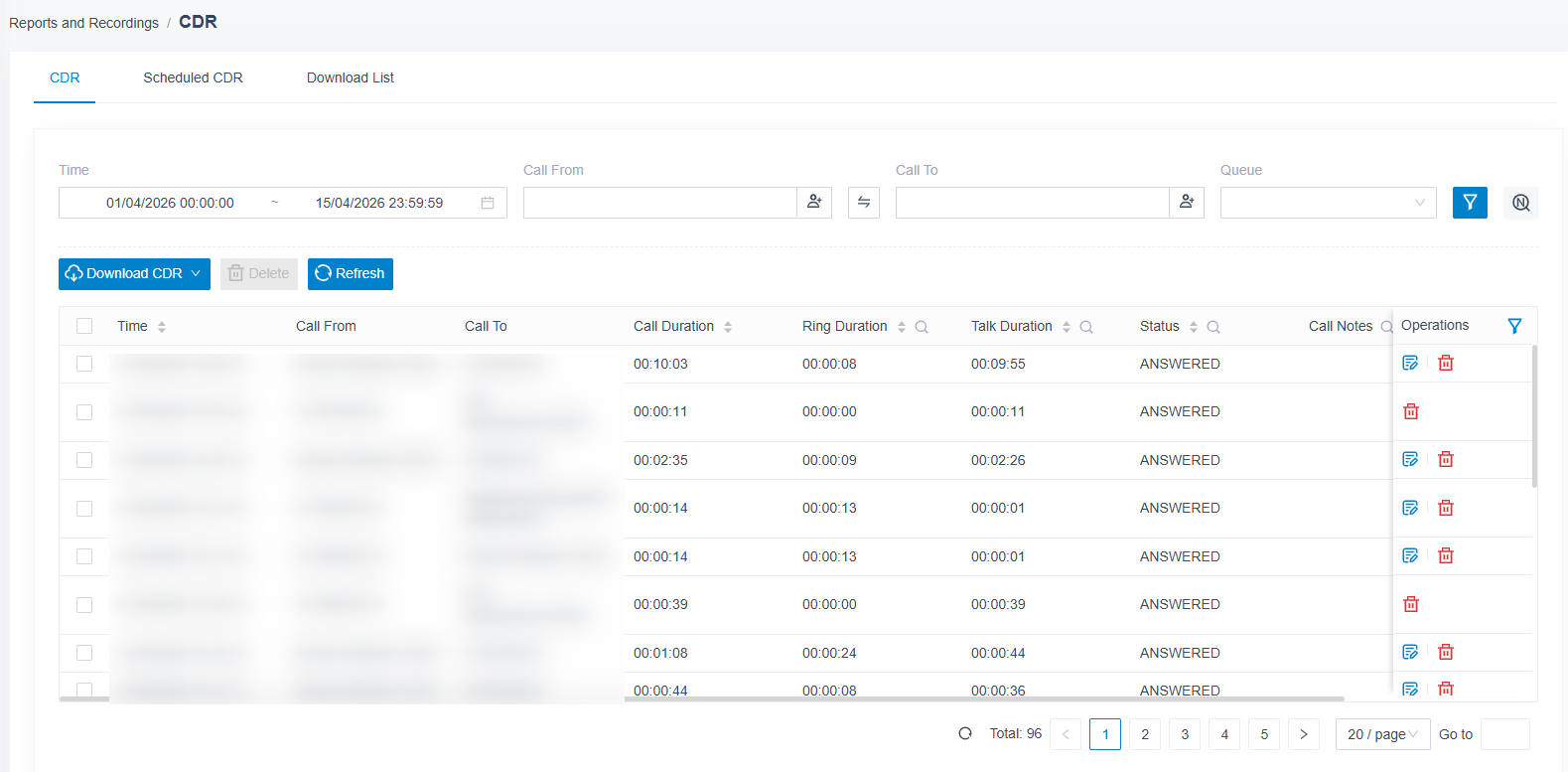1568x772 pixels.
Task: Click the reset filter icon beside funnel
Action: pos(1520,203)
